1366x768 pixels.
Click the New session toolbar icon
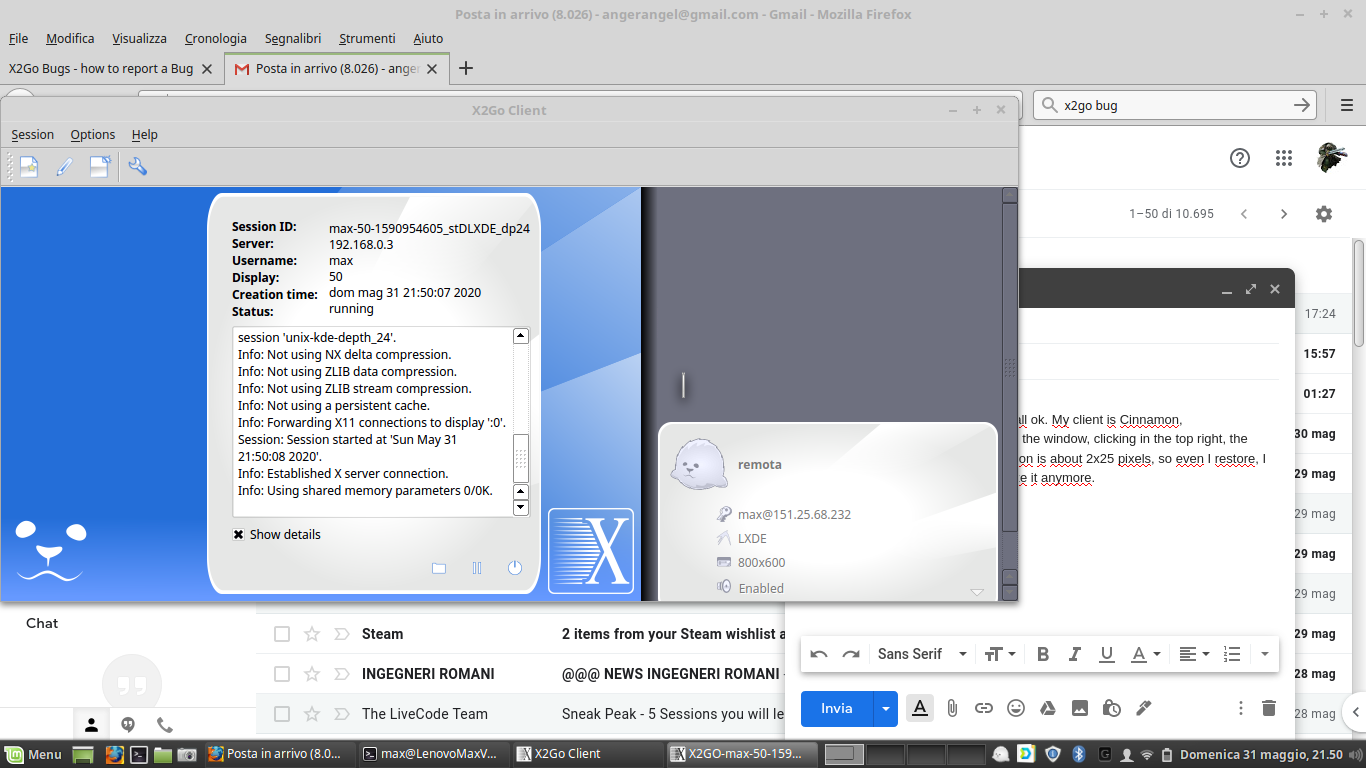point(28,167)
